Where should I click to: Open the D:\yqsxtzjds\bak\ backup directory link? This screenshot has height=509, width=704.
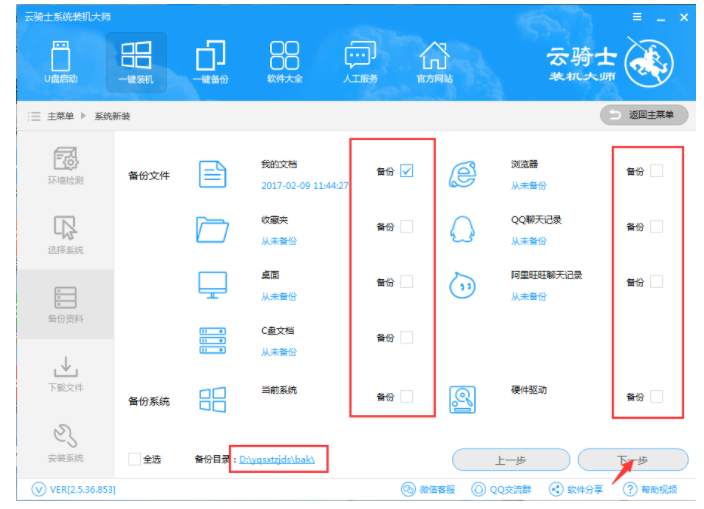click(277, 460)
